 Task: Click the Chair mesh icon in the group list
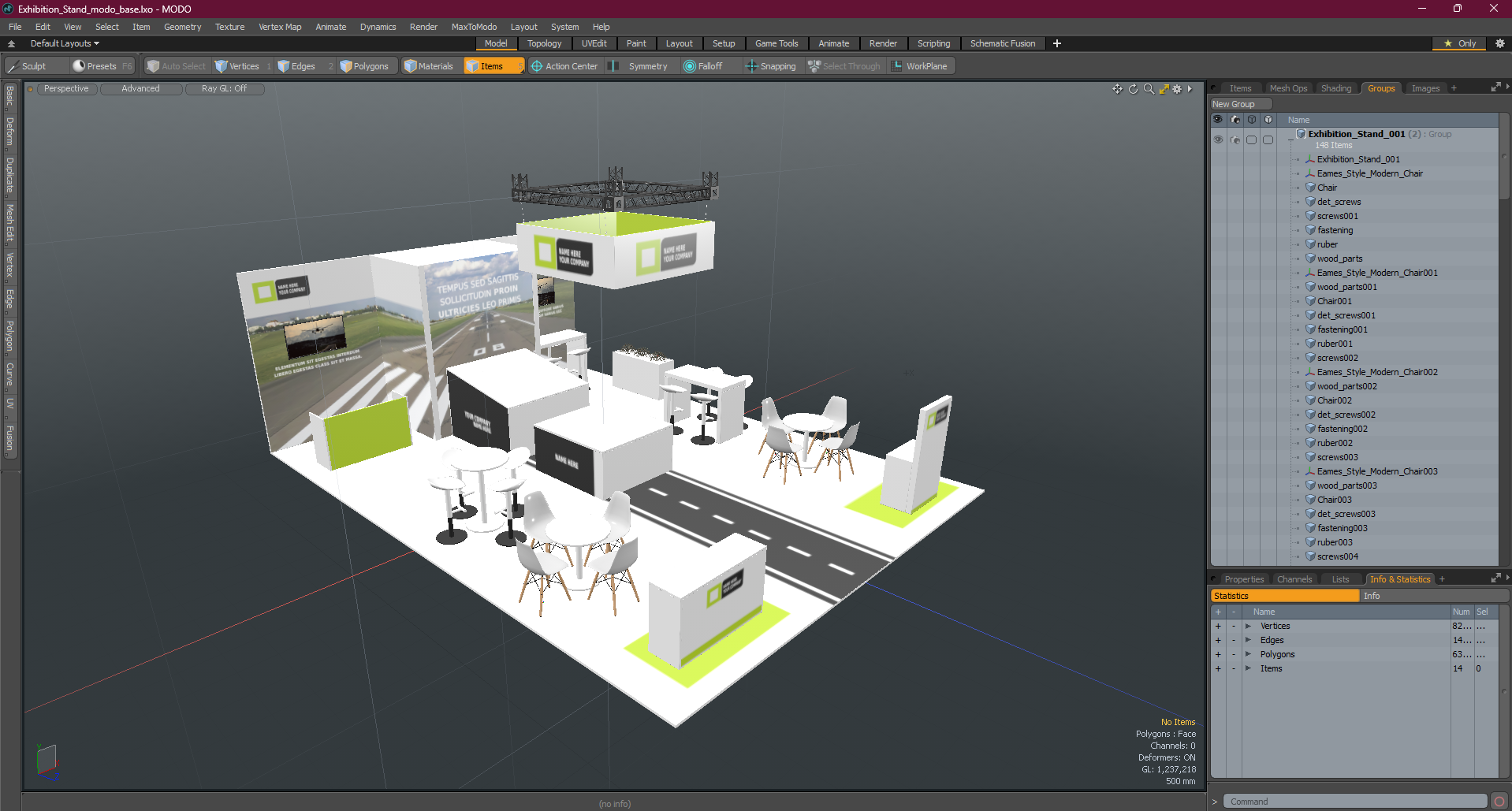pyautogui.click(x=1310, y=188)
